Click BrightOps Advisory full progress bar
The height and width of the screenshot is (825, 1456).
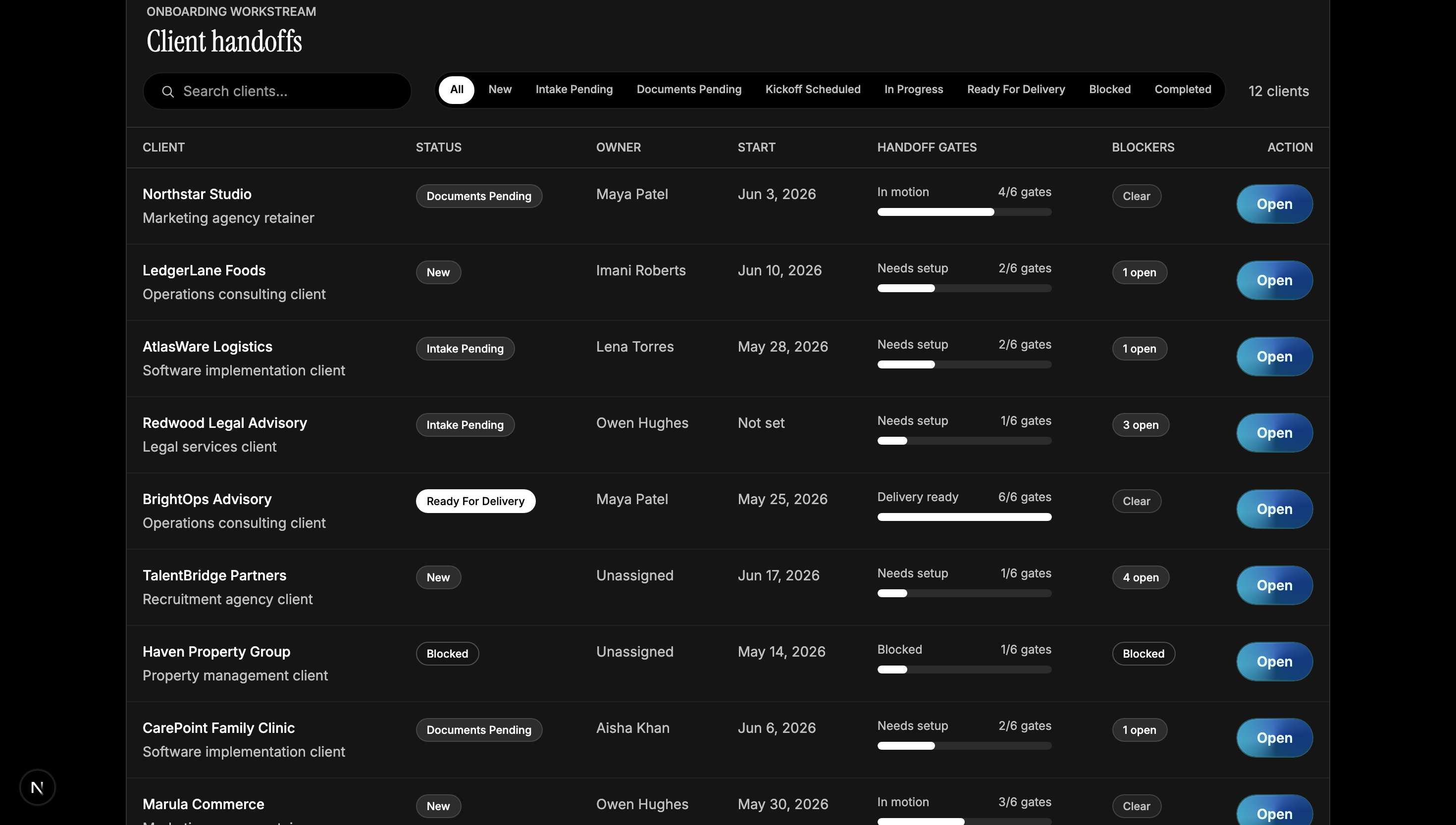tap(964, 517)
